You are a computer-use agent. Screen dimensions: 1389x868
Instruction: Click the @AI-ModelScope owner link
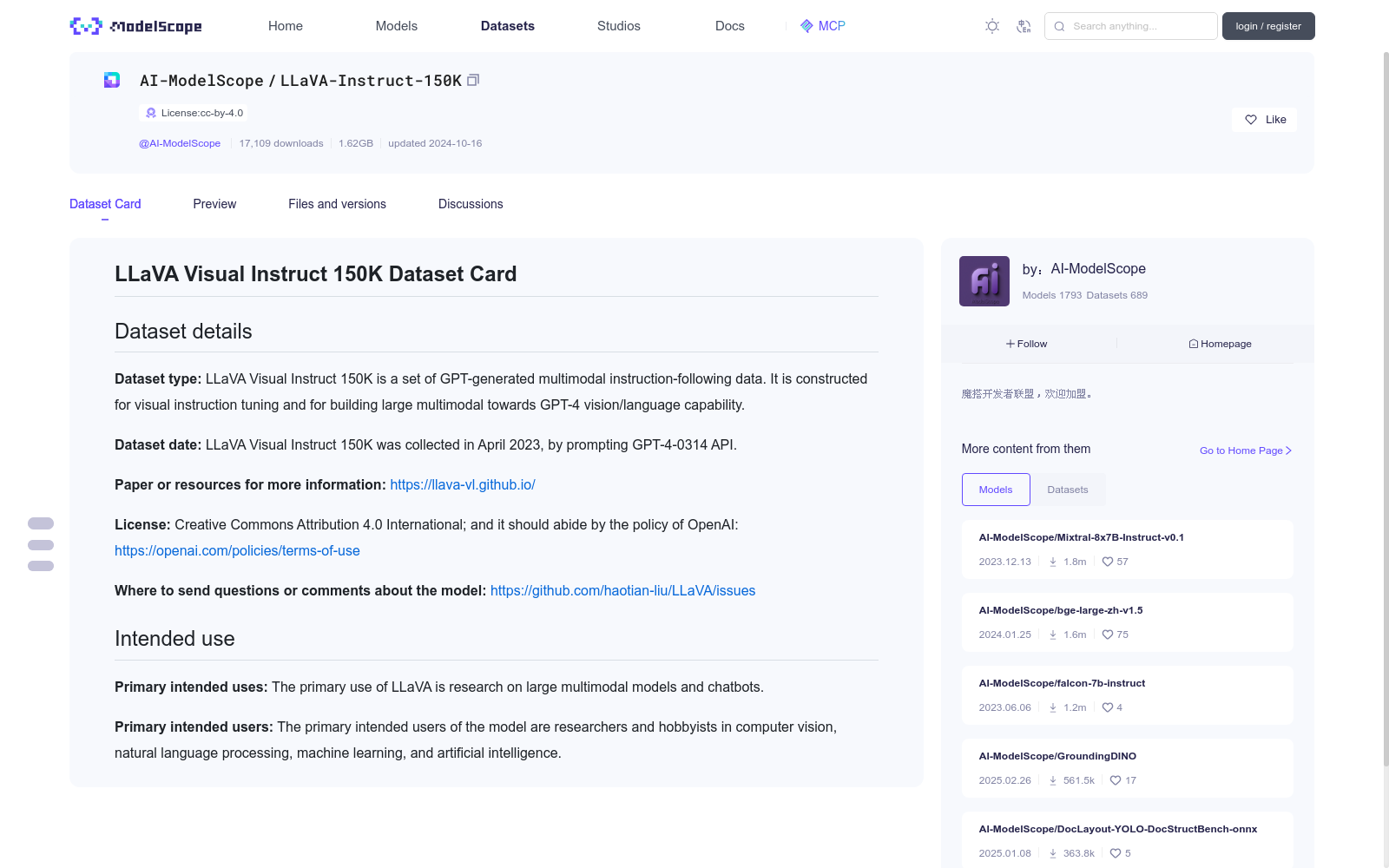pyautogui.click(x=180, y=143)
